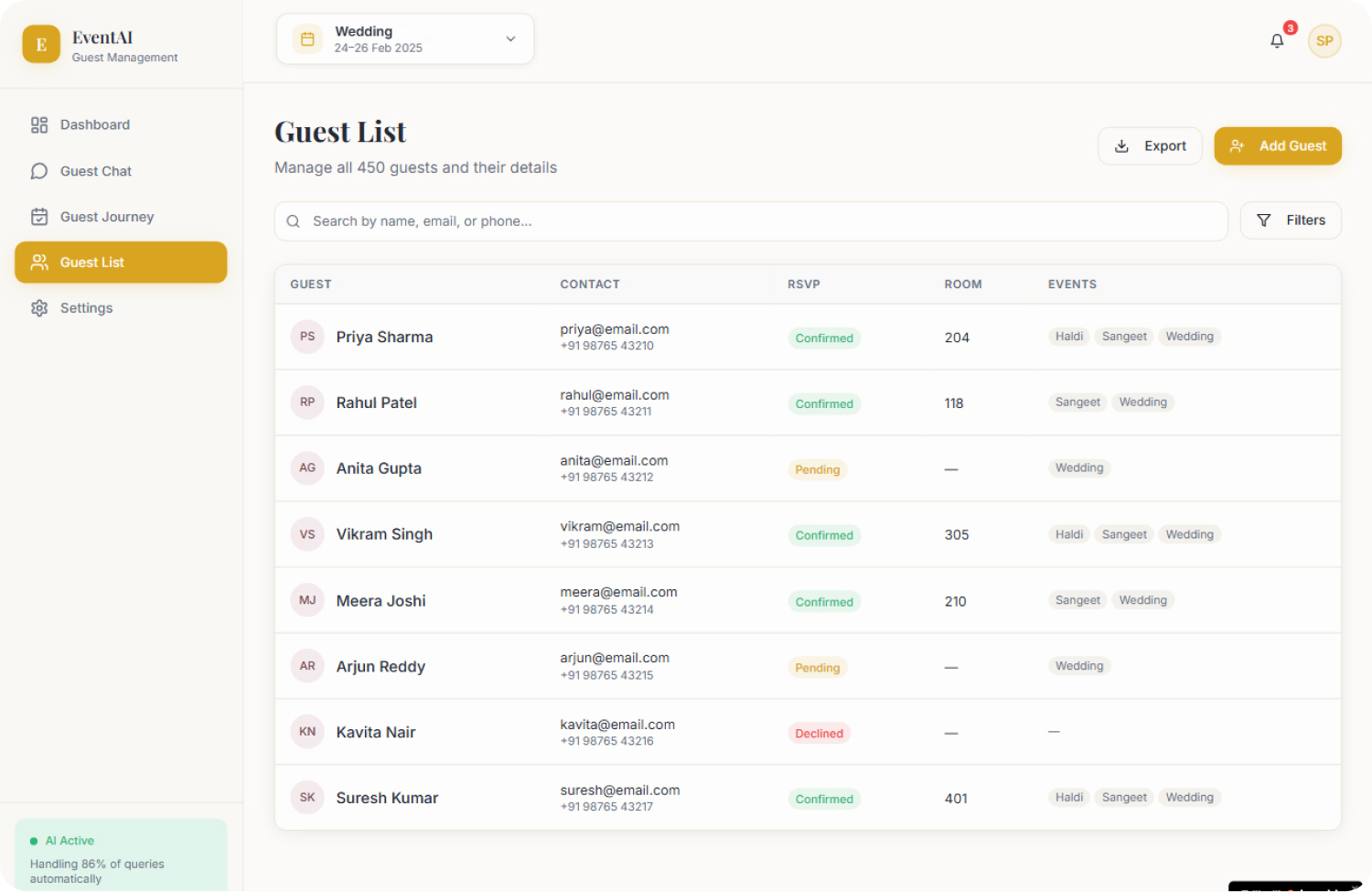
Task: Click the EventAI logo icon
Action: (x=41, y=45)
